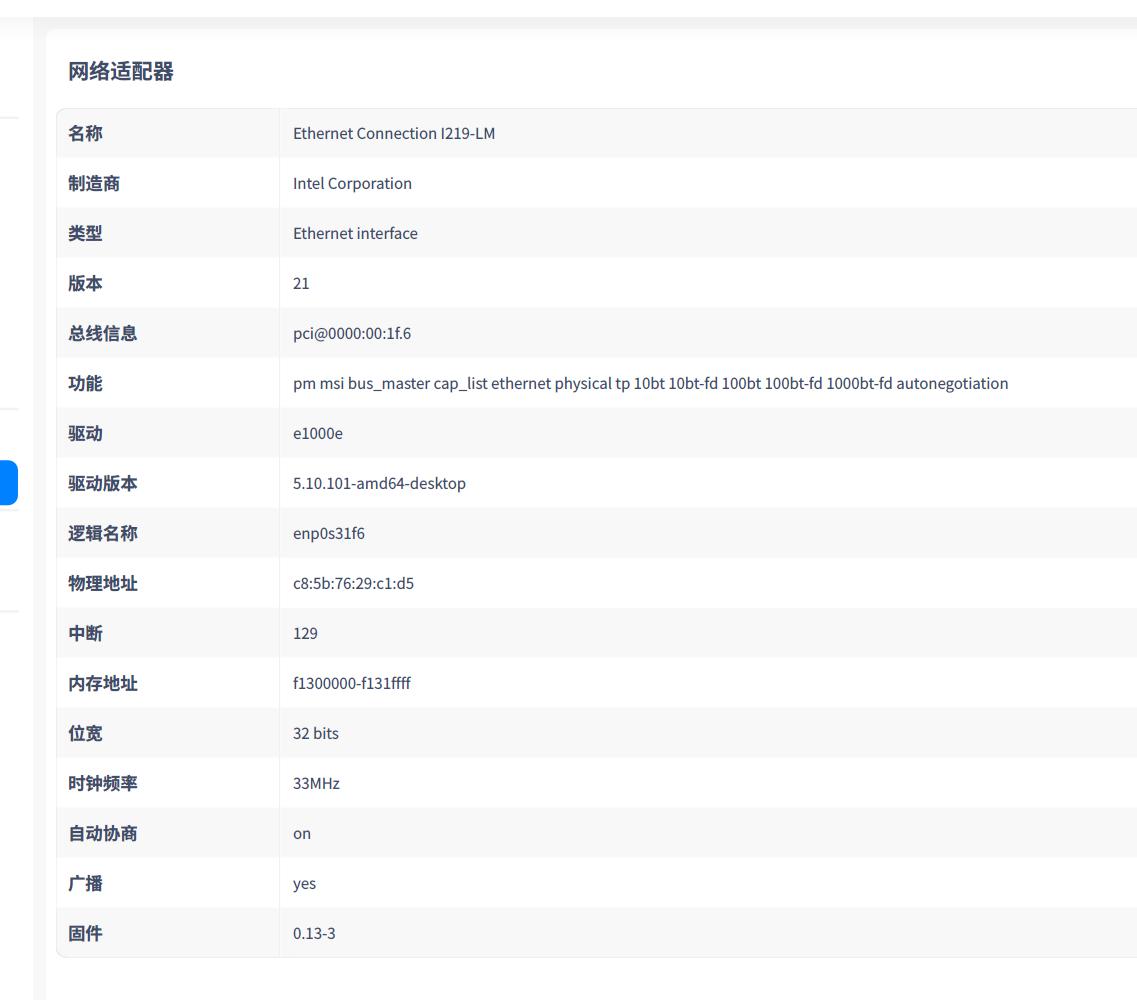This screenshot has width=1137, height=1000.
Task: Click the 5.10.101-amd64-desktop driver version value
Action: [379, 483]
